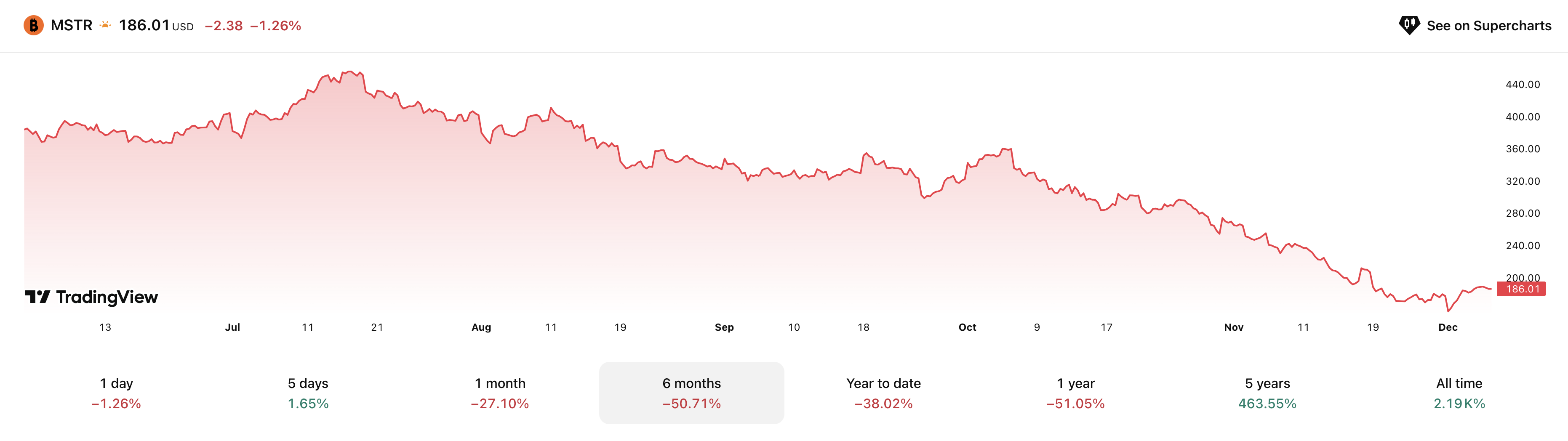1568x441 pixels.
Task: Select the 1 month range tab
Action: 500,393
